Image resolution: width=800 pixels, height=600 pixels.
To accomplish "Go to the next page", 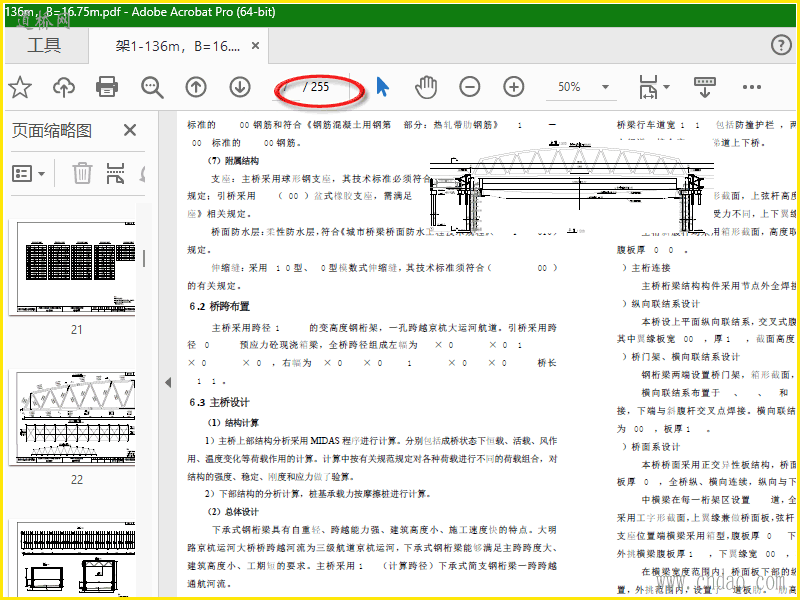I will (x=240, y=87).
